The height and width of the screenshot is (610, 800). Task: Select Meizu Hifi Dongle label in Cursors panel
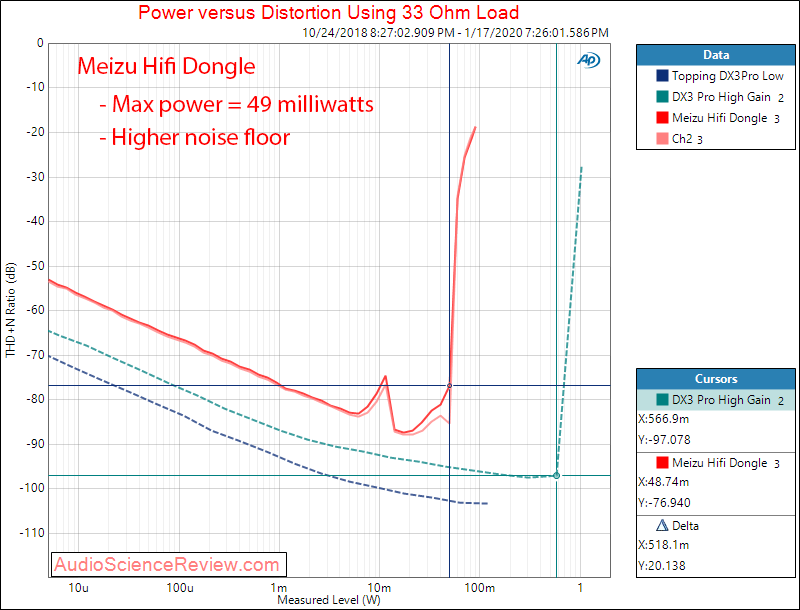(719, 463)
